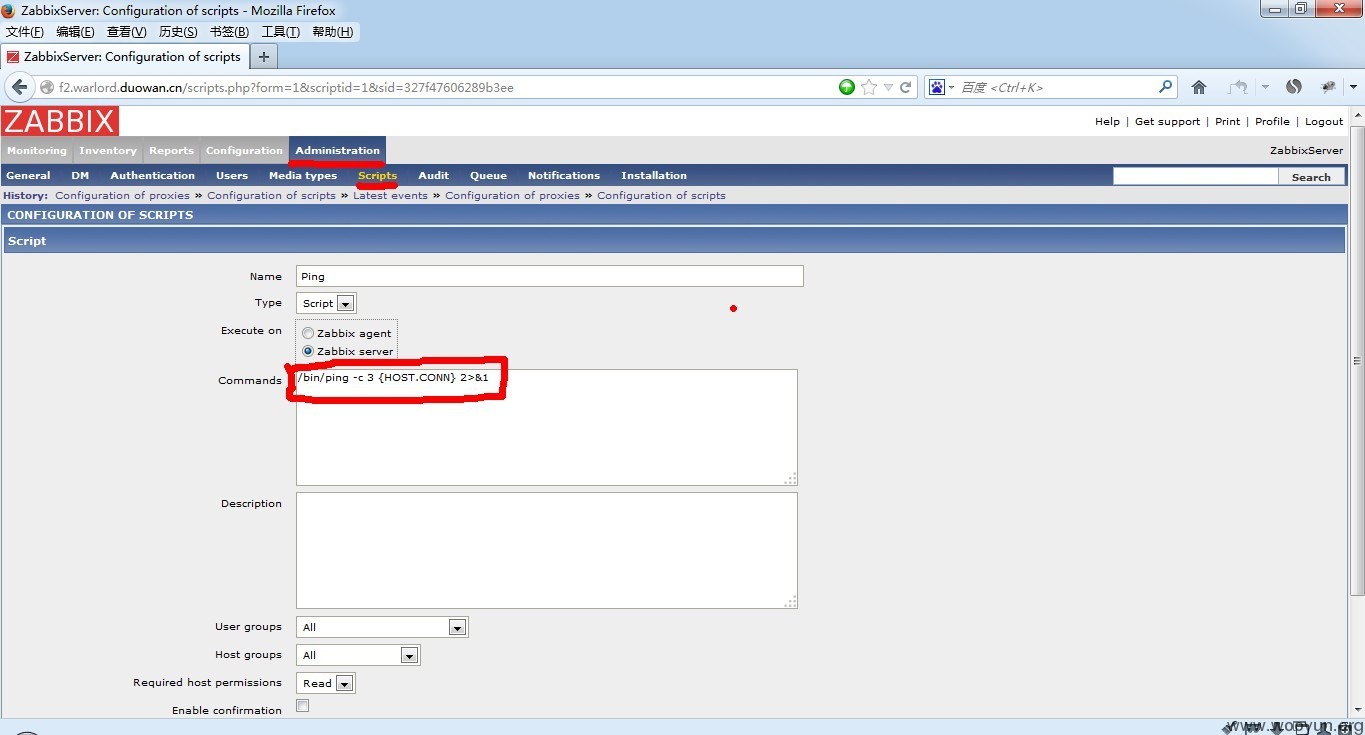Image resolution: width=1365 pixels, height=735 pixels.
Task: Open the Installation submenu item
Action: click(654, 175)
